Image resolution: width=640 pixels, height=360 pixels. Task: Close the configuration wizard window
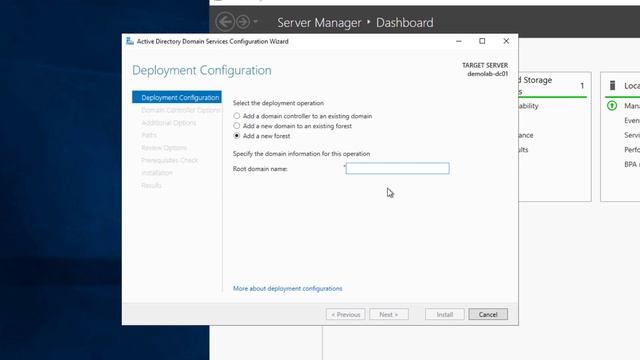[x=506, y=41]
